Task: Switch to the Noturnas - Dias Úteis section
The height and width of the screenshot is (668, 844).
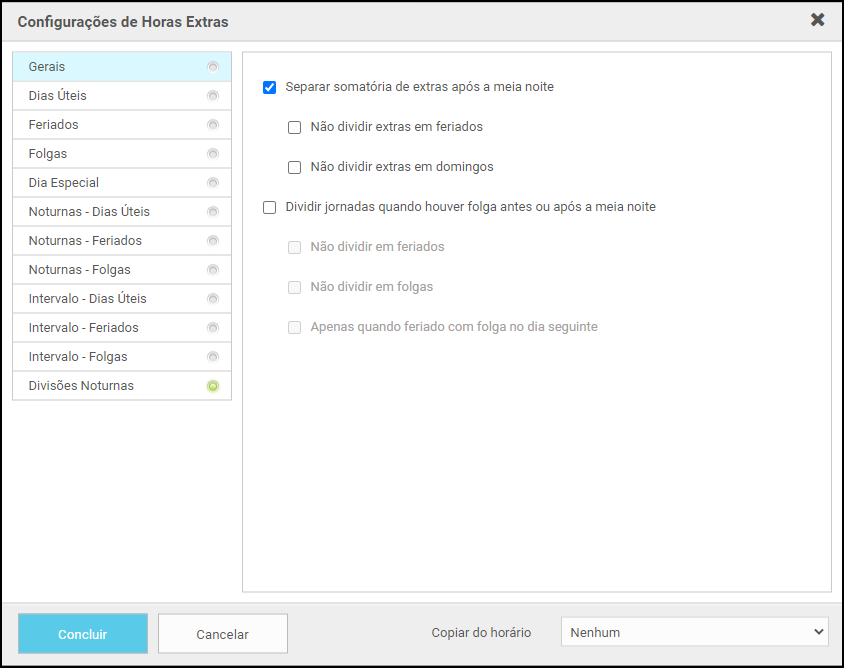Action: (89, 212)
